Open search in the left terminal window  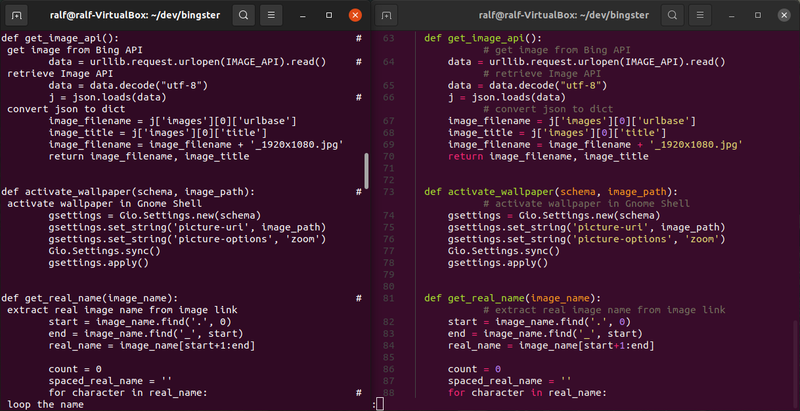[x=243, y=15]
